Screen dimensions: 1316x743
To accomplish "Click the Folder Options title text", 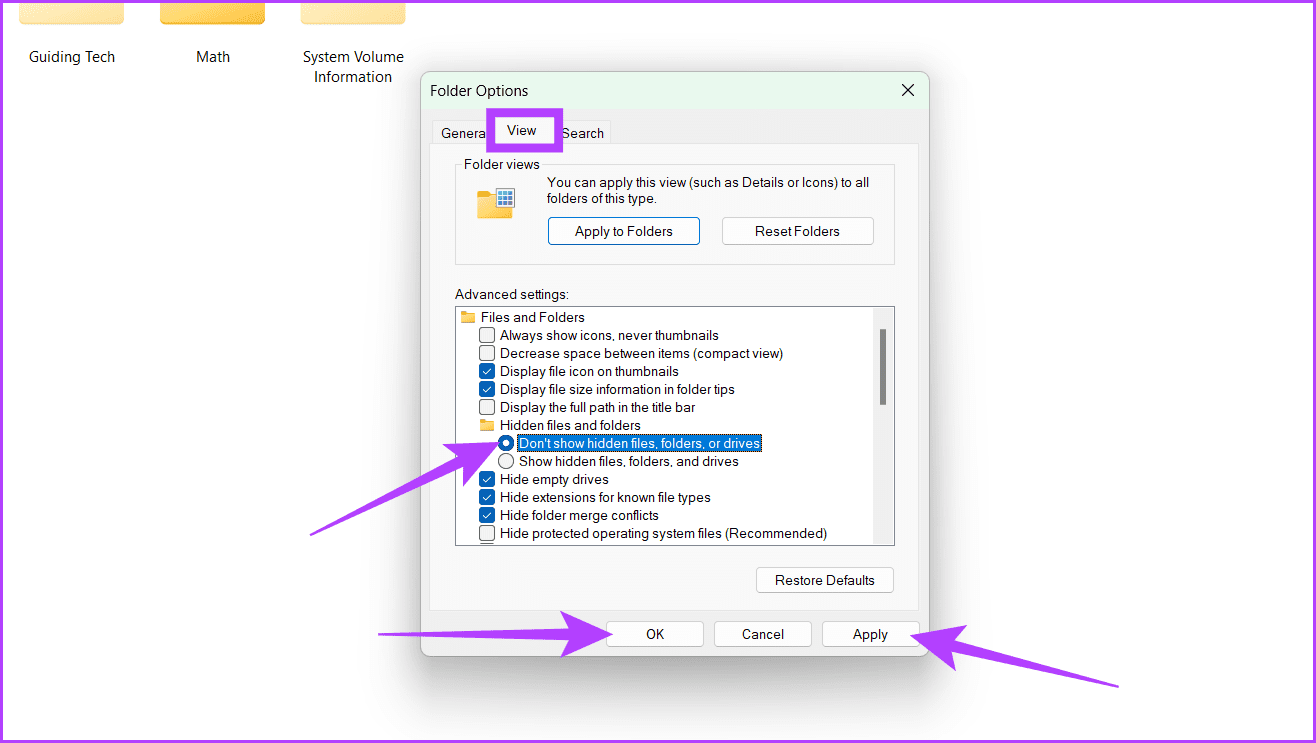I will (x=479, y=90).
